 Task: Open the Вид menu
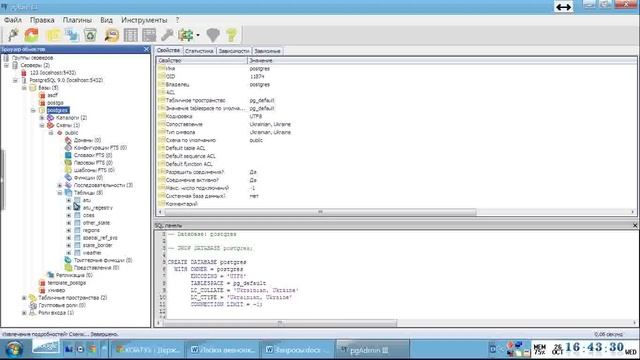pyautogui.click(x=107, y=20)
